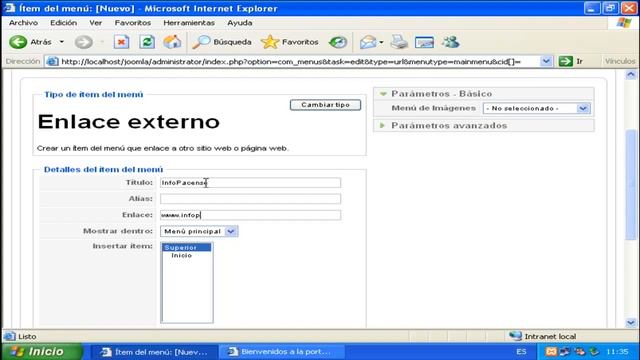Collapse the Parámetros - Básico section

coord(442,94)
